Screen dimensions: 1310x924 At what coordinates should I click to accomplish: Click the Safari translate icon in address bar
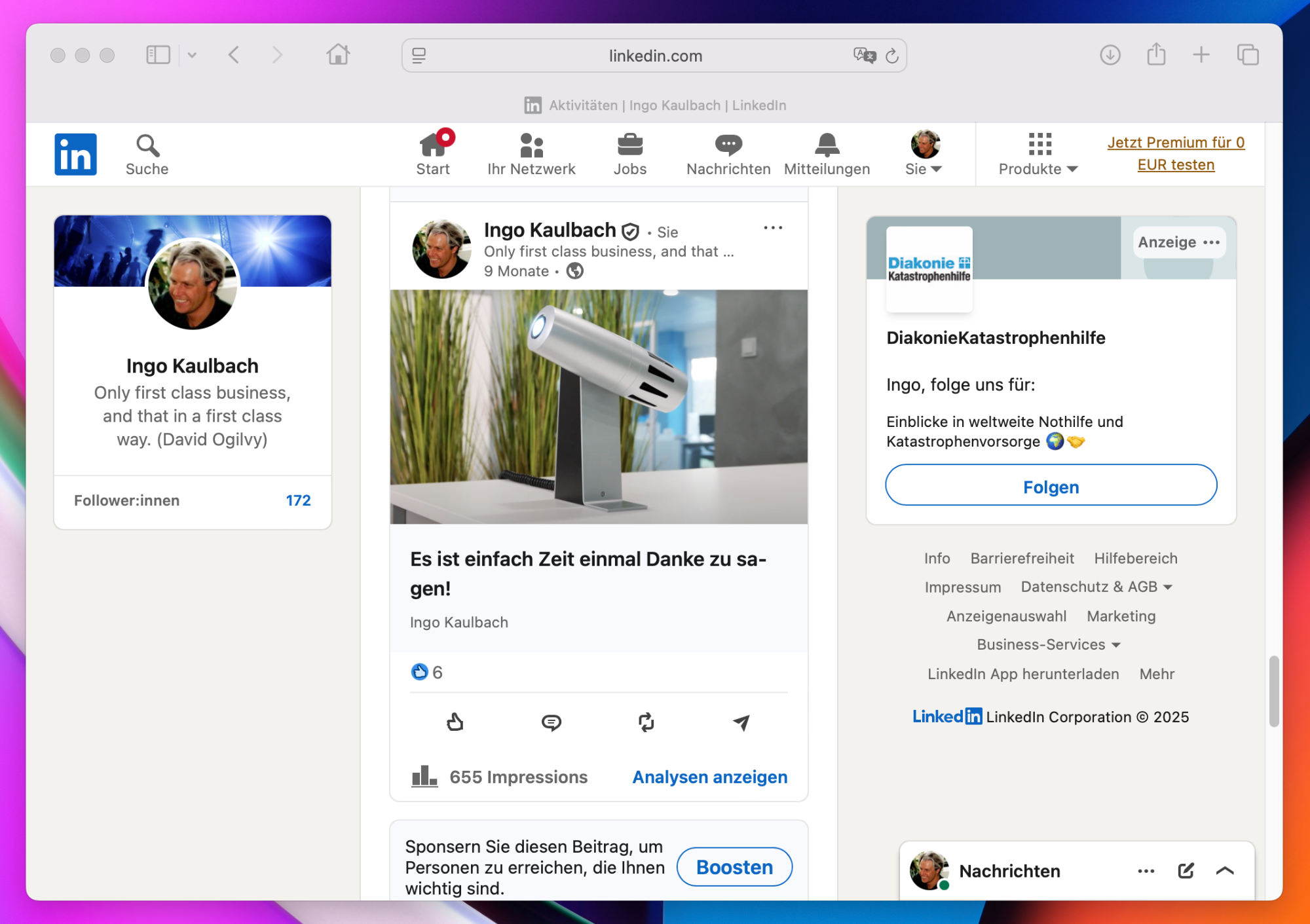(864, 56)
